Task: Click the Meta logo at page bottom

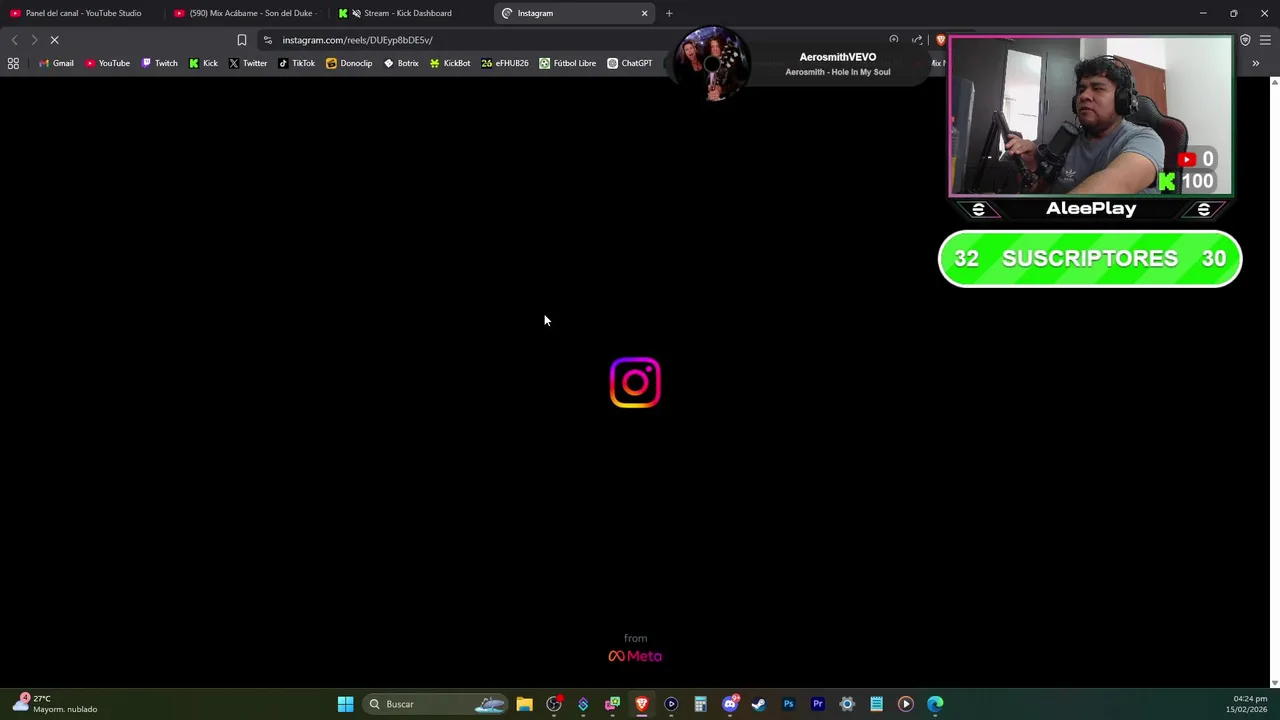Action: click(x=635, y=656)
